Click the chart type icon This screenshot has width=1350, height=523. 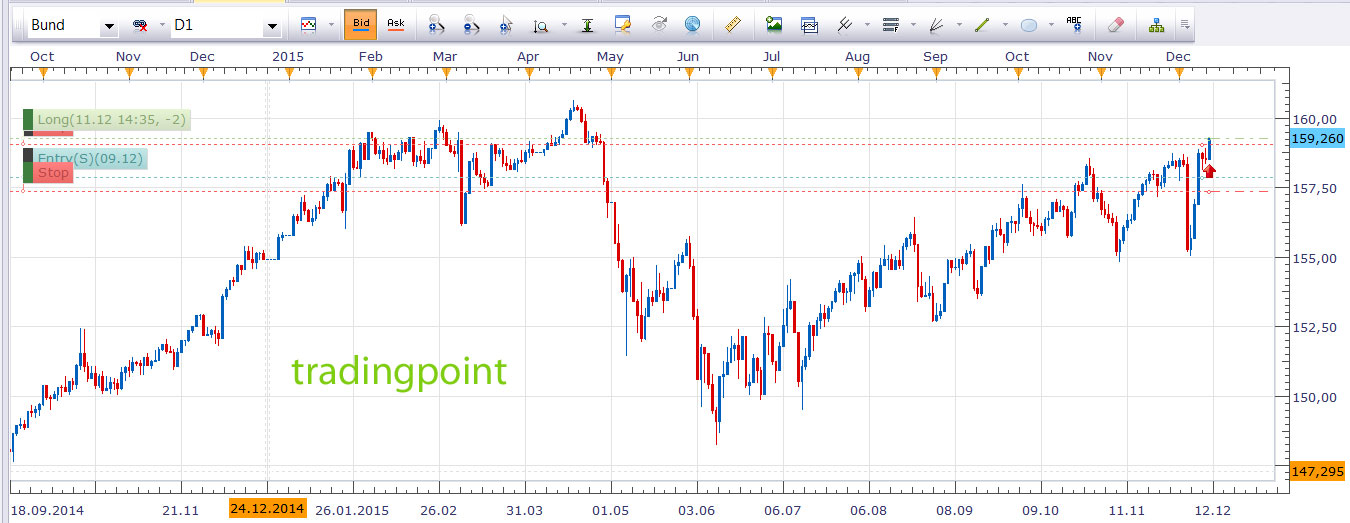(x=309, y=24)
